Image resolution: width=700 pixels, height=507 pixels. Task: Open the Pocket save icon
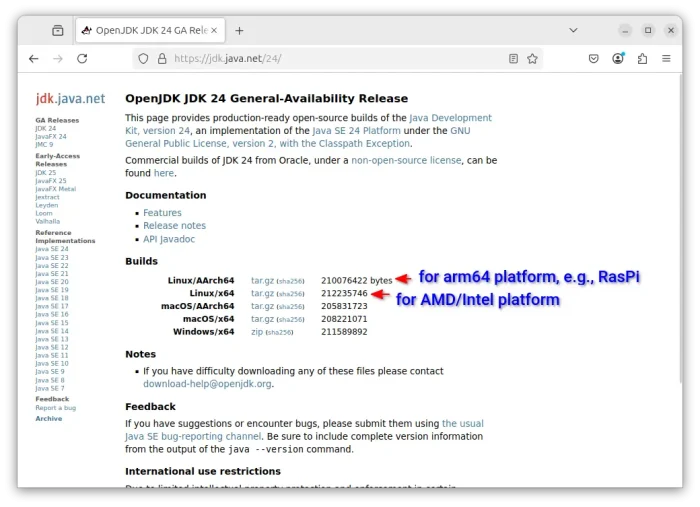tap(593, 58)
